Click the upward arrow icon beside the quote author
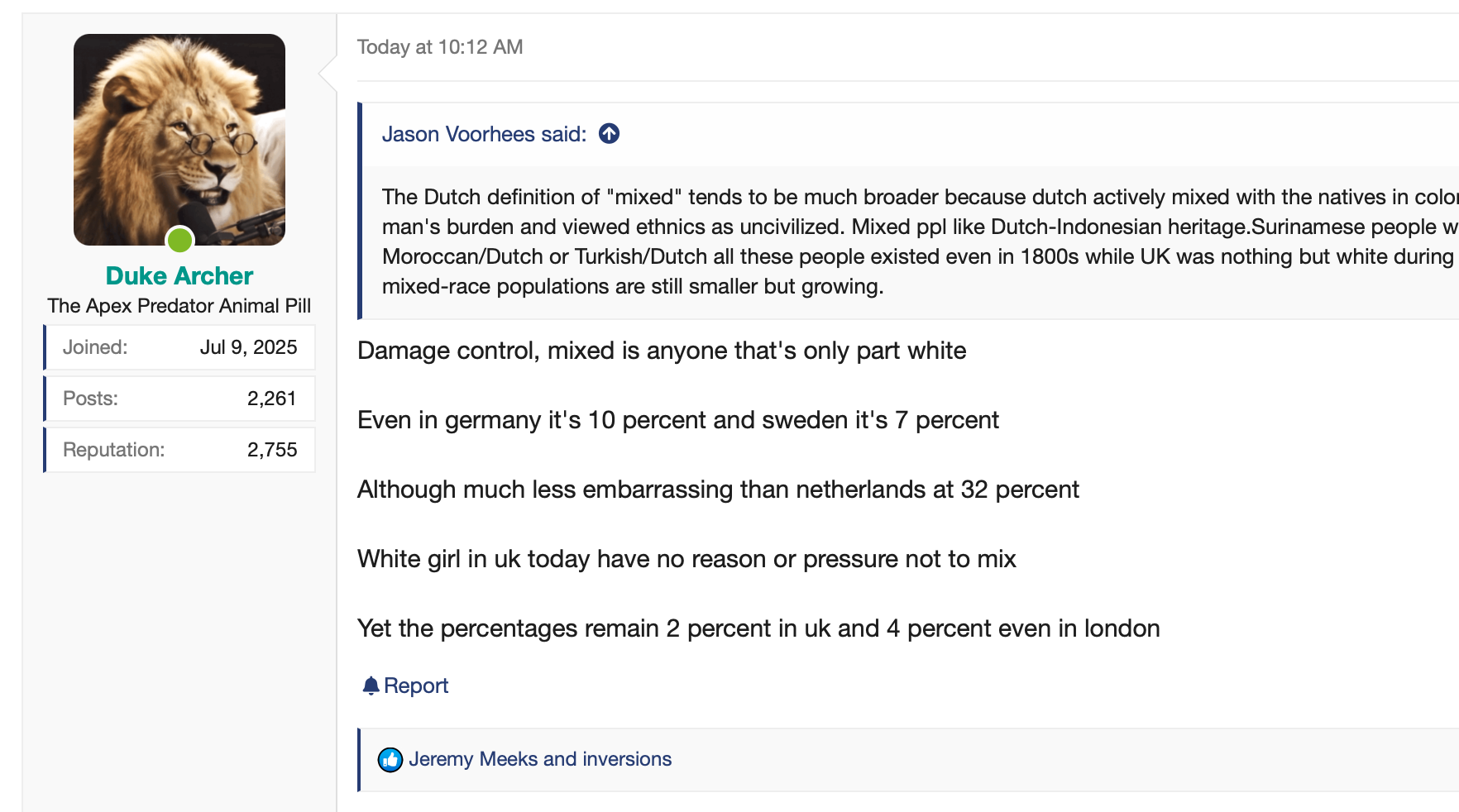Viewport: 1459px width, 812px height. [x=610, y=134]
